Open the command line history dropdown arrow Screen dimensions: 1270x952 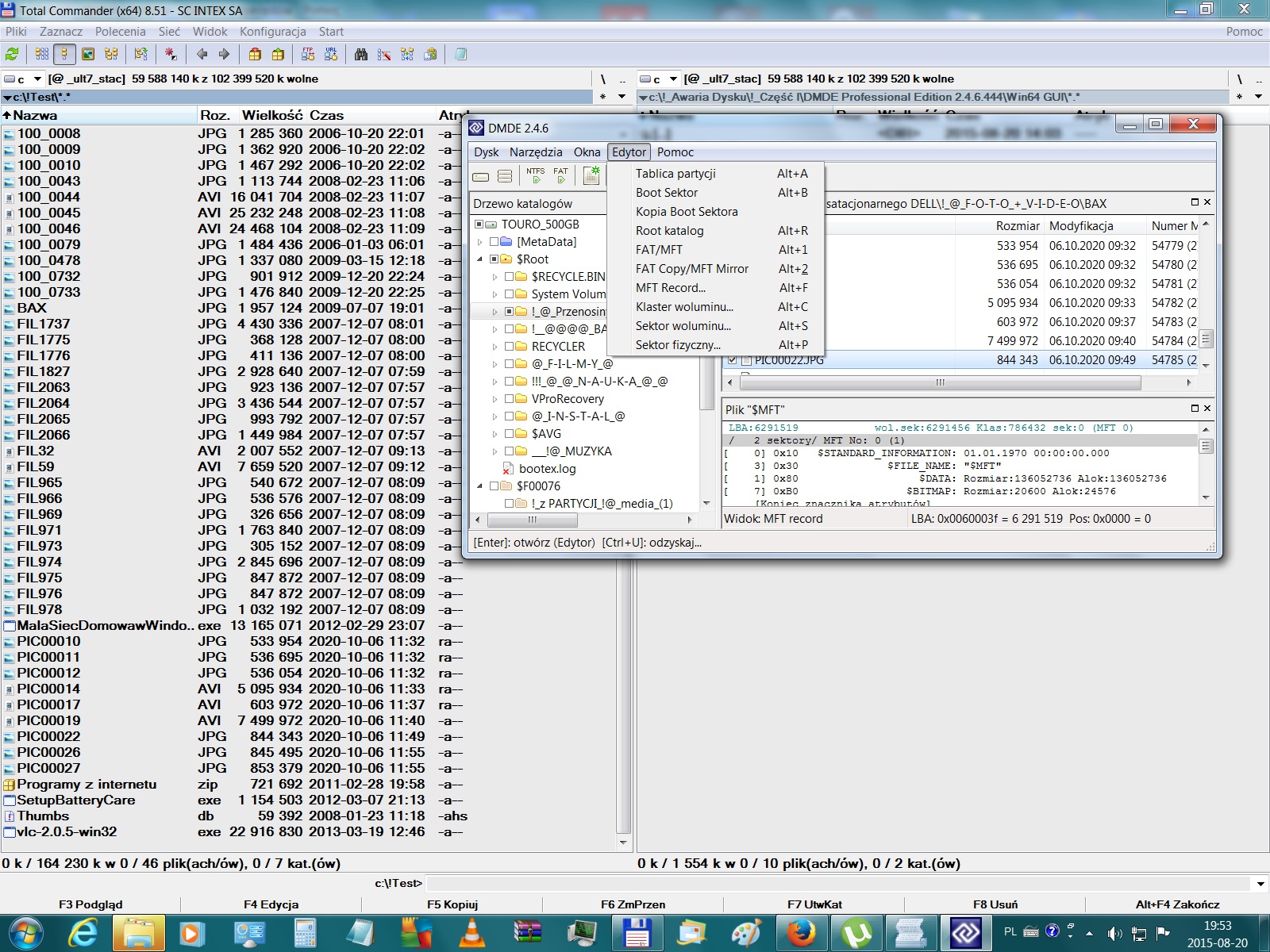[x=1260, y=884]
